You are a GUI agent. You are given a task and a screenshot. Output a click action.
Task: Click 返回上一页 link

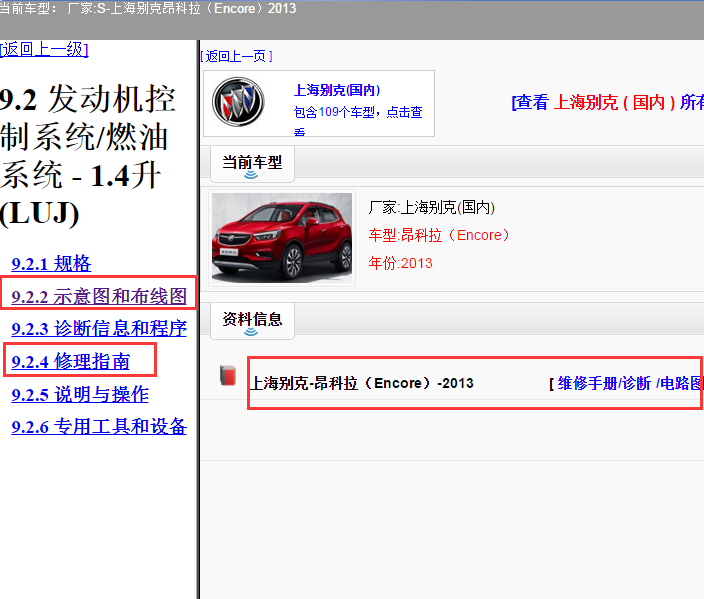237,56
